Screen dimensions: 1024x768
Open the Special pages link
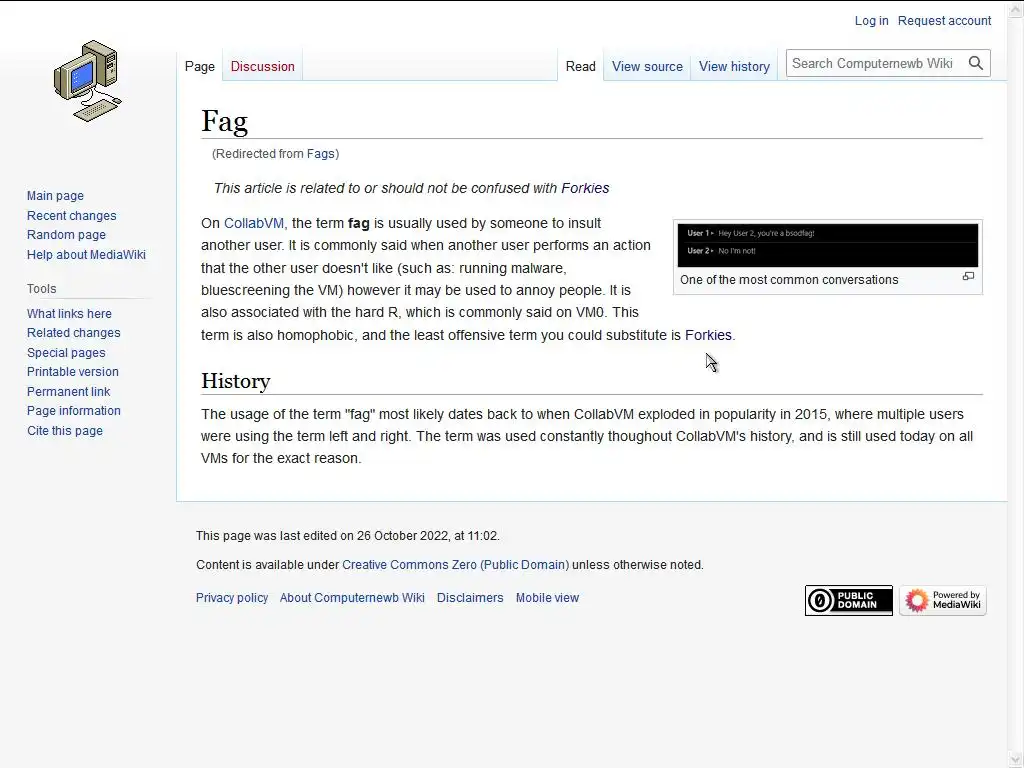pyautogui.click(x=66, y=353)
